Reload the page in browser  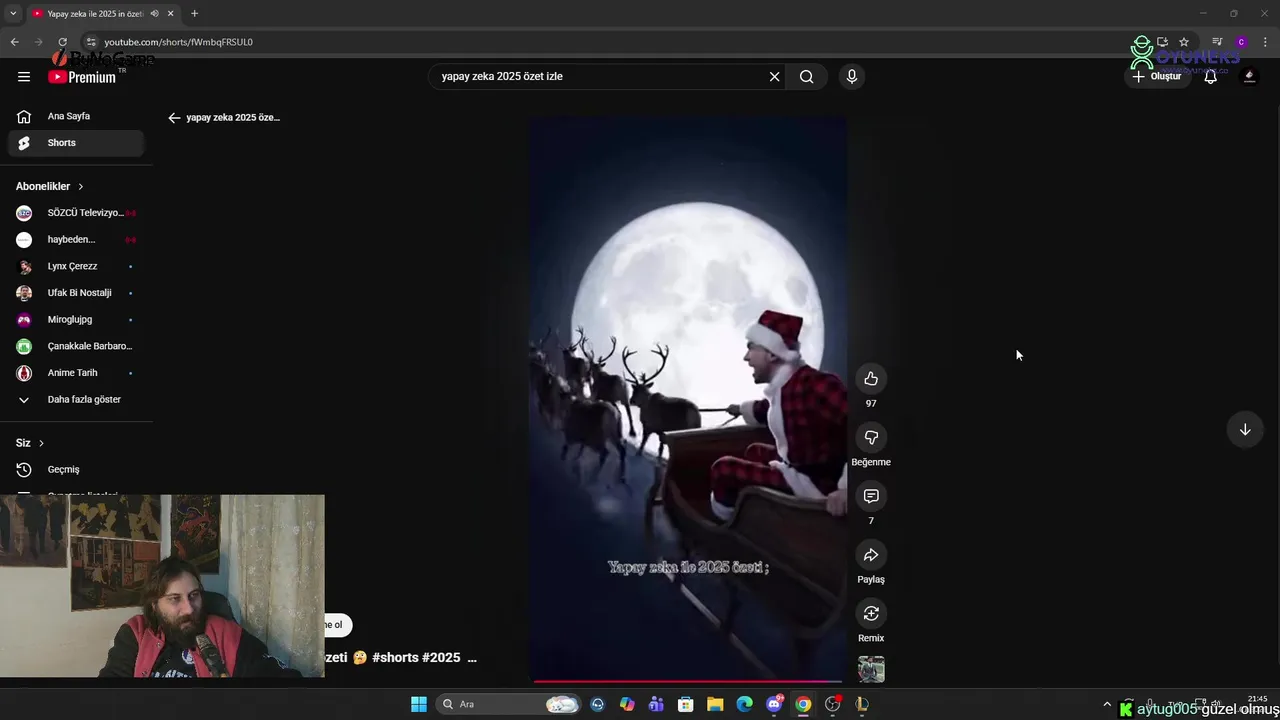tap(62, 42)
